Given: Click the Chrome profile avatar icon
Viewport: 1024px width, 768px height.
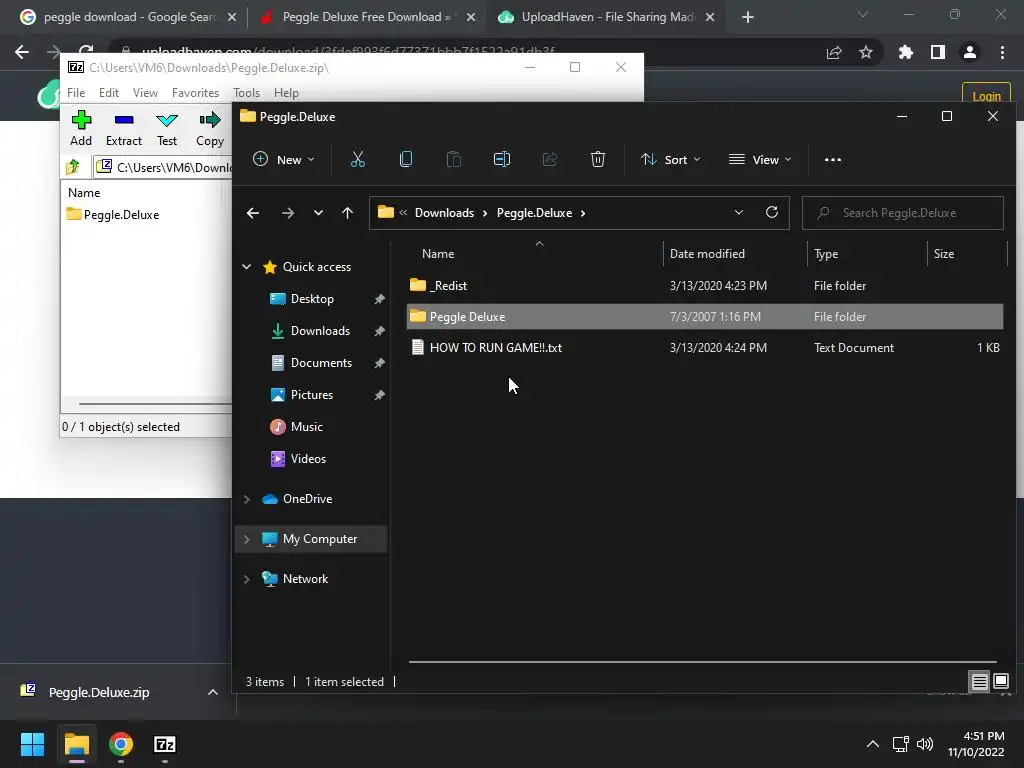Looking at the screenshot, I should pos(970,52).
